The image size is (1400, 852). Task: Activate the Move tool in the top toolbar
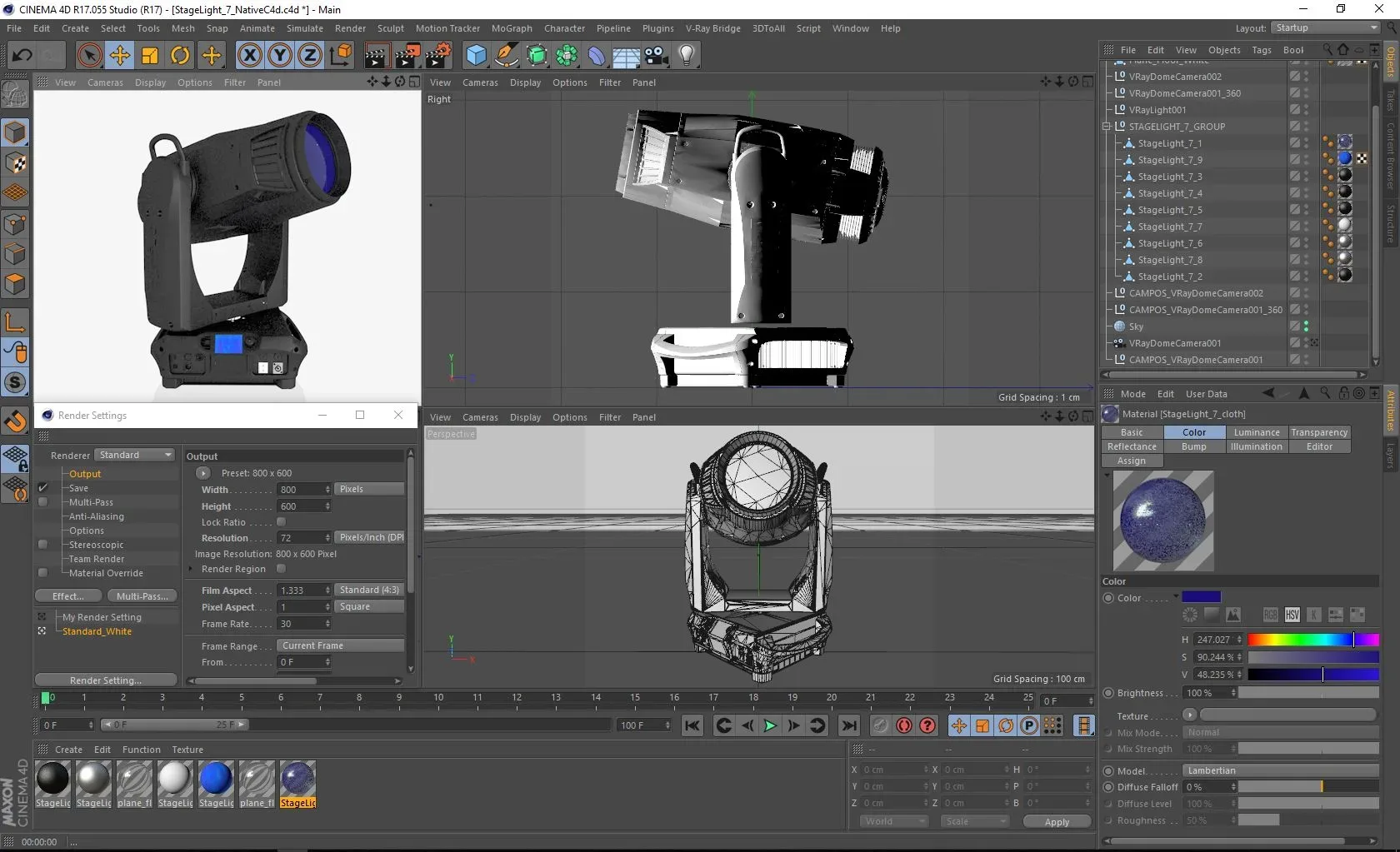click(x=120, y=56)
